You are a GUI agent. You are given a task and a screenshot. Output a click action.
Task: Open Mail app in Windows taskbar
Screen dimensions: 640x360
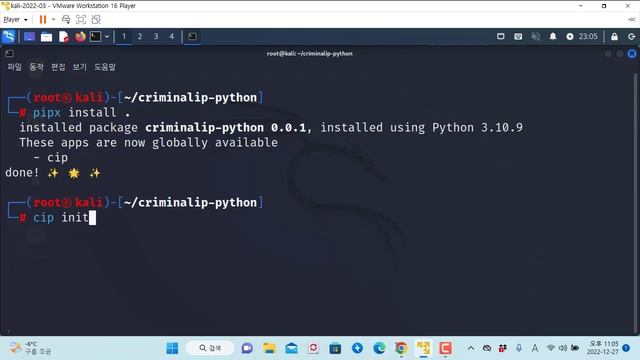[x=291, y=348]
